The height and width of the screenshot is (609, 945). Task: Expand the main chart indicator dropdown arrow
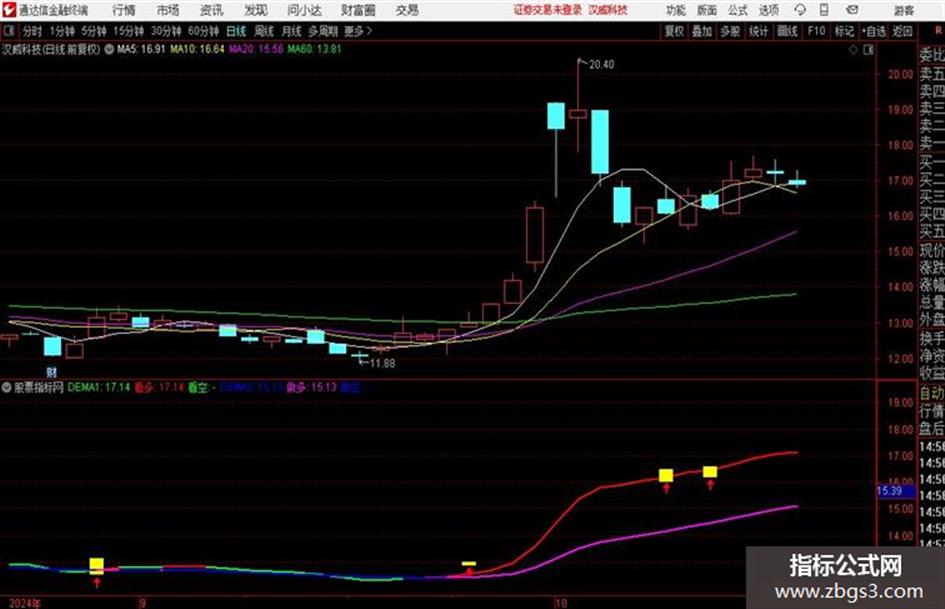[109, 49]
